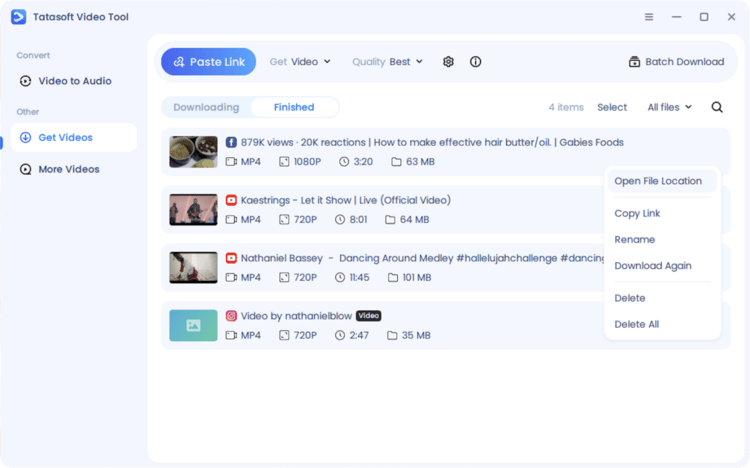Click the clock icon next to 11:45
The width and height of the screenshot is (750, 468).
tap(340, 278)
